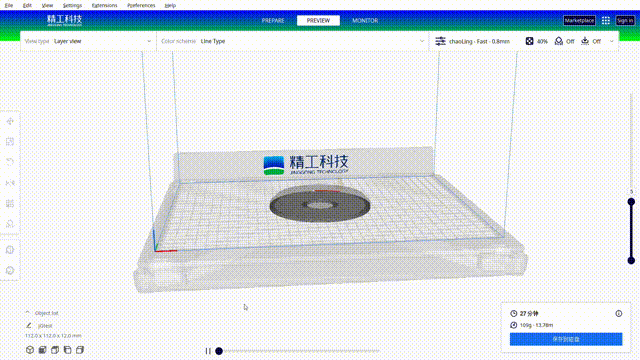The width and height of the screenshot is (640, 360).
Task: Click the upper layer slider handle
Action: tap(631, 202)
